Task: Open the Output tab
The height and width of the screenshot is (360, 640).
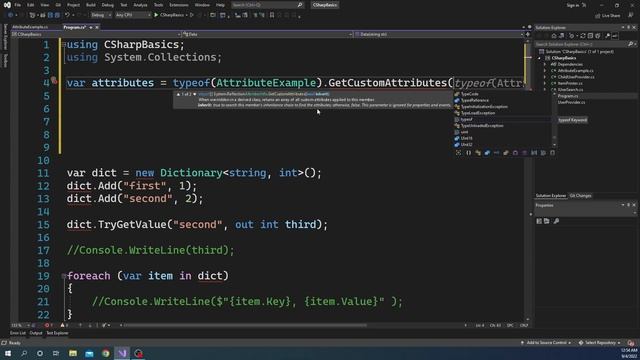Action: (36, 333)
